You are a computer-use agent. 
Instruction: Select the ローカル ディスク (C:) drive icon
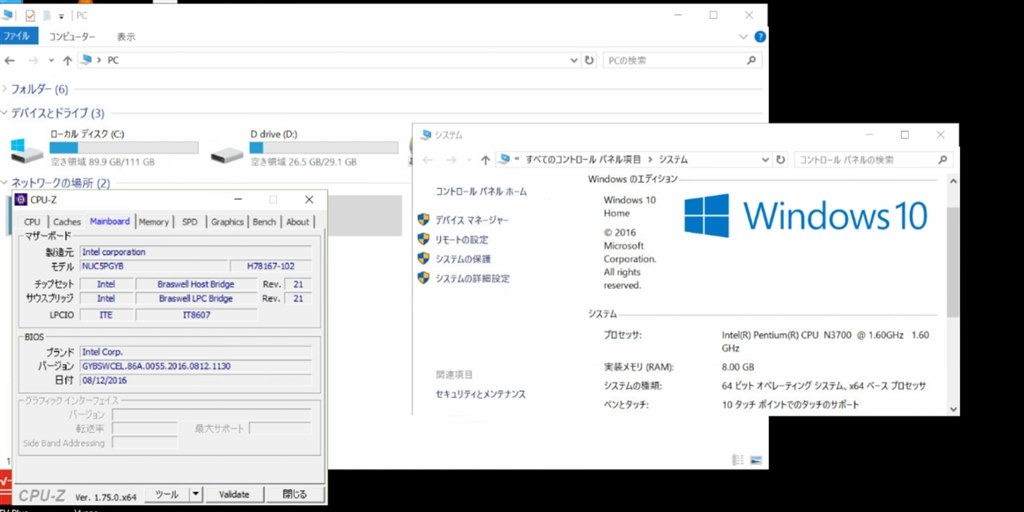[27, 151]
